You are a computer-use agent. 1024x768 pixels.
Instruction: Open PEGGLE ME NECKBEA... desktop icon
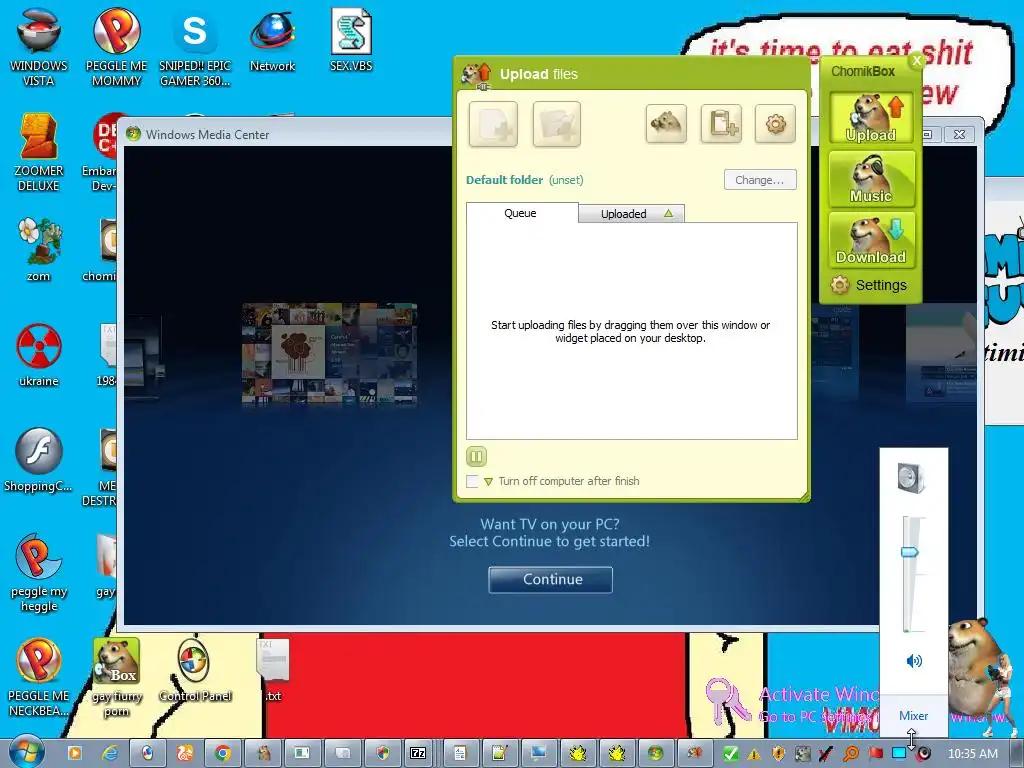(x=39, y=677)
